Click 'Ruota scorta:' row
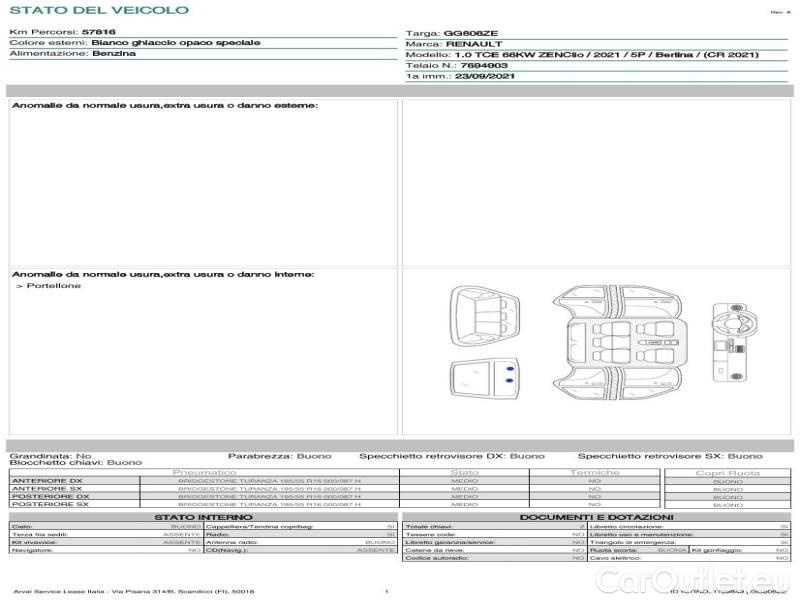800x600 pixels. 638,550
